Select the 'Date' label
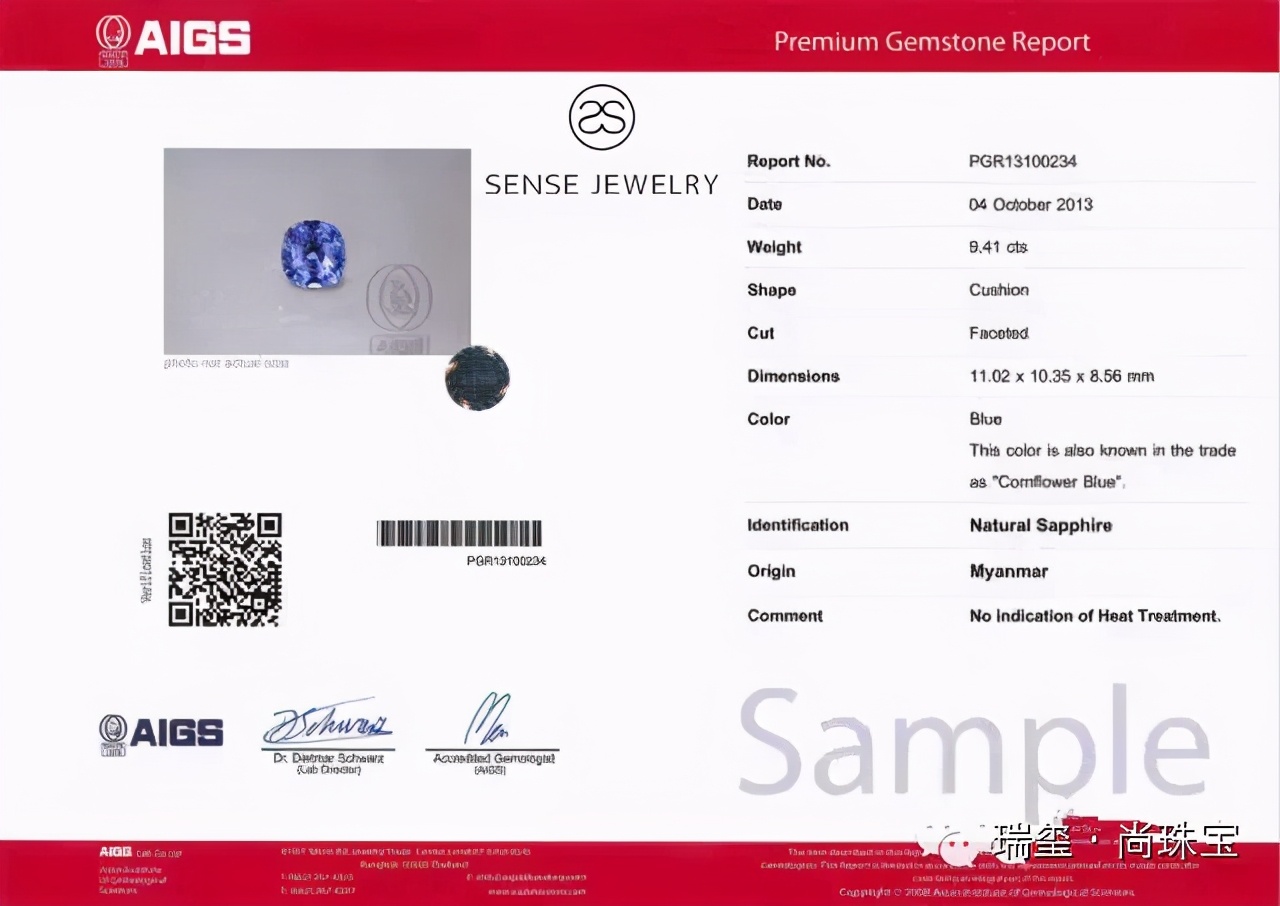The image size is (1280, 906). pyautogui.click(x=765, y=204)
